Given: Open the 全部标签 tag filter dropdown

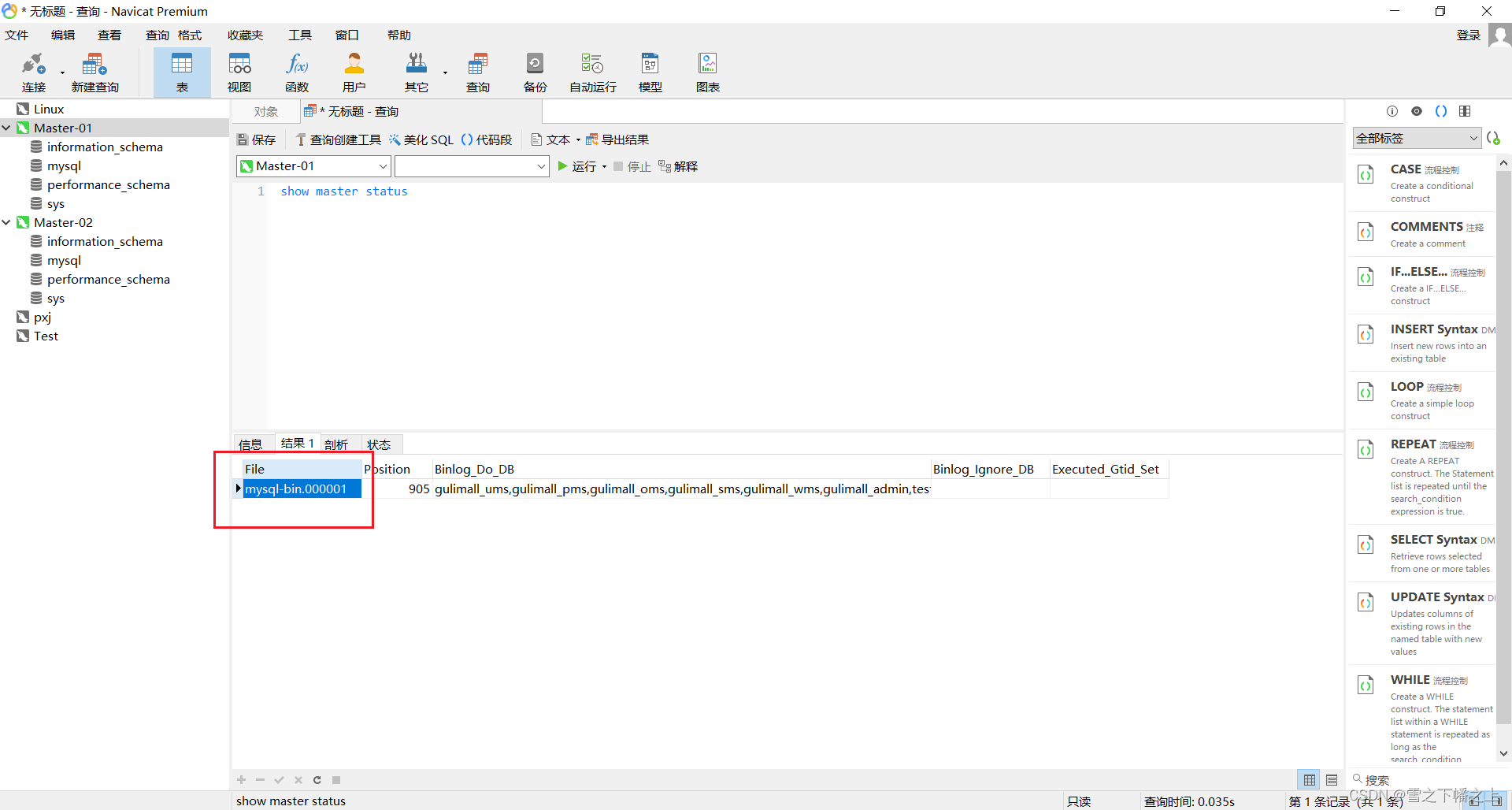Looking at the screenshot, I should pos(1417,138).
